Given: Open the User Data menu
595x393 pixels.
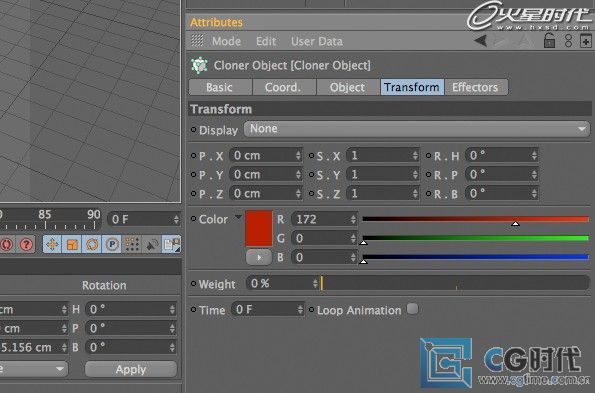Looking at the screenshot, I should (317, 41).
